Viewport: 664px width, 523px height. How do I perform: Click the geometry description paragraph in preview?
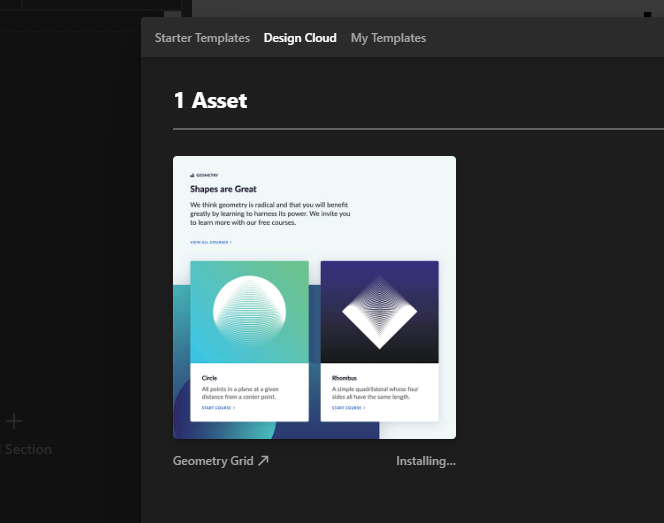270,213
